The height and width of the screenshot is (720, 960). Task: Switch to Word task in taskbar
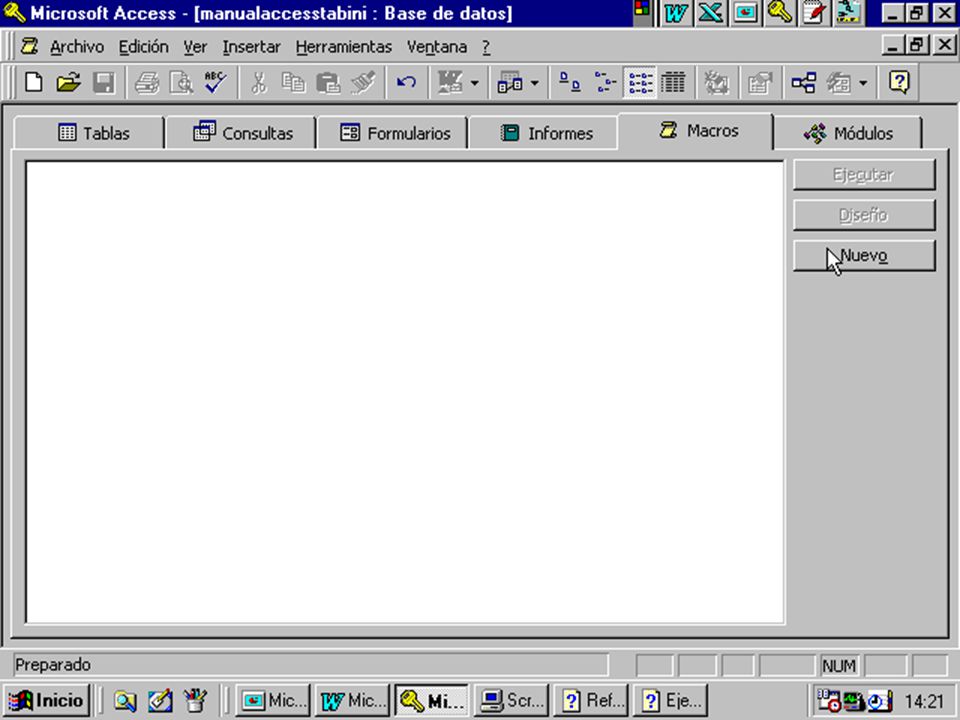352,700
